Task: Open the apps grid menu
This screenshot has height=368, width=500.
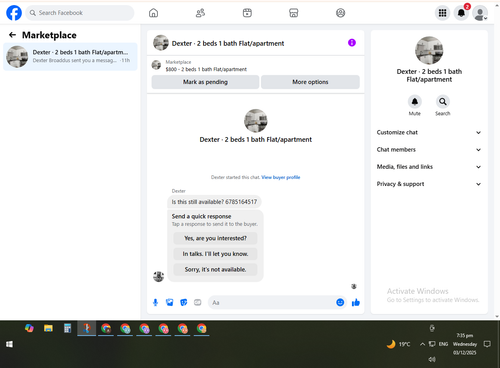Action: tap(442, 13)
